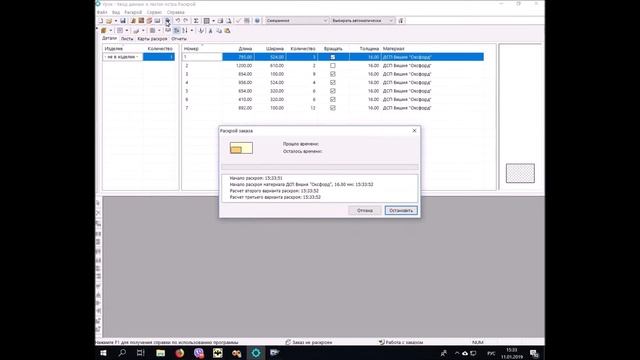Click the icon right of the Выбирать автоматически combo
The width and height of the screenshot is (640, 360).
click(x=401, y=20)
